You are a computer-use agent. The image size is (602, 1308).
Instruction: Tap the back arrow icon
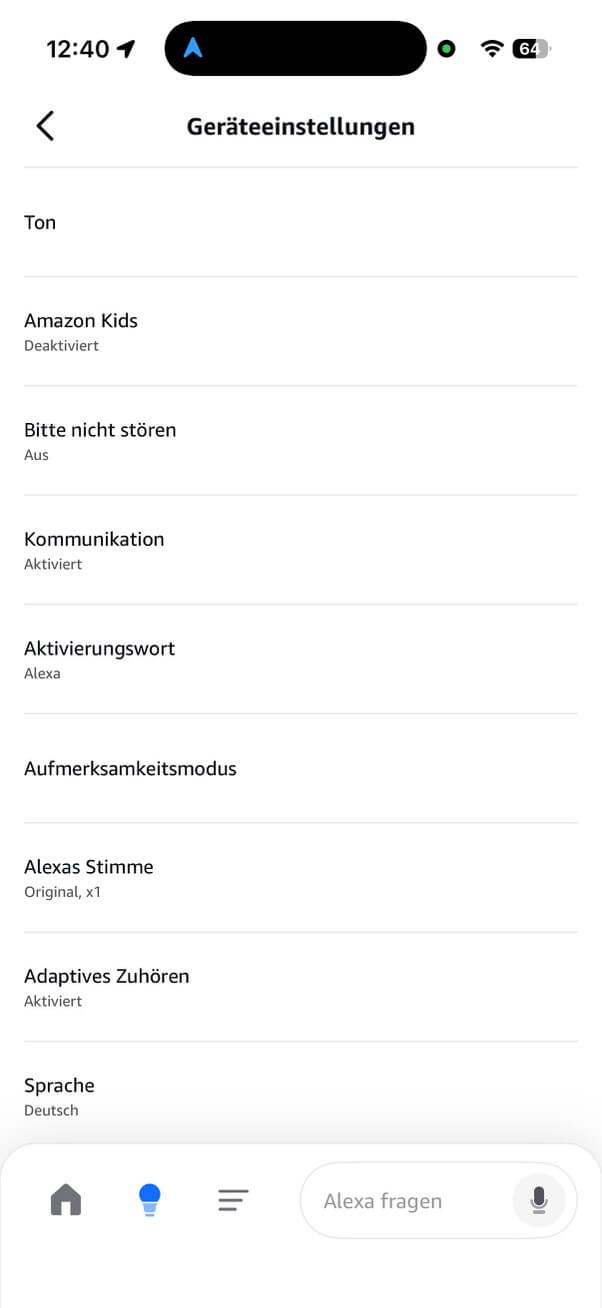tap(45, 126)
